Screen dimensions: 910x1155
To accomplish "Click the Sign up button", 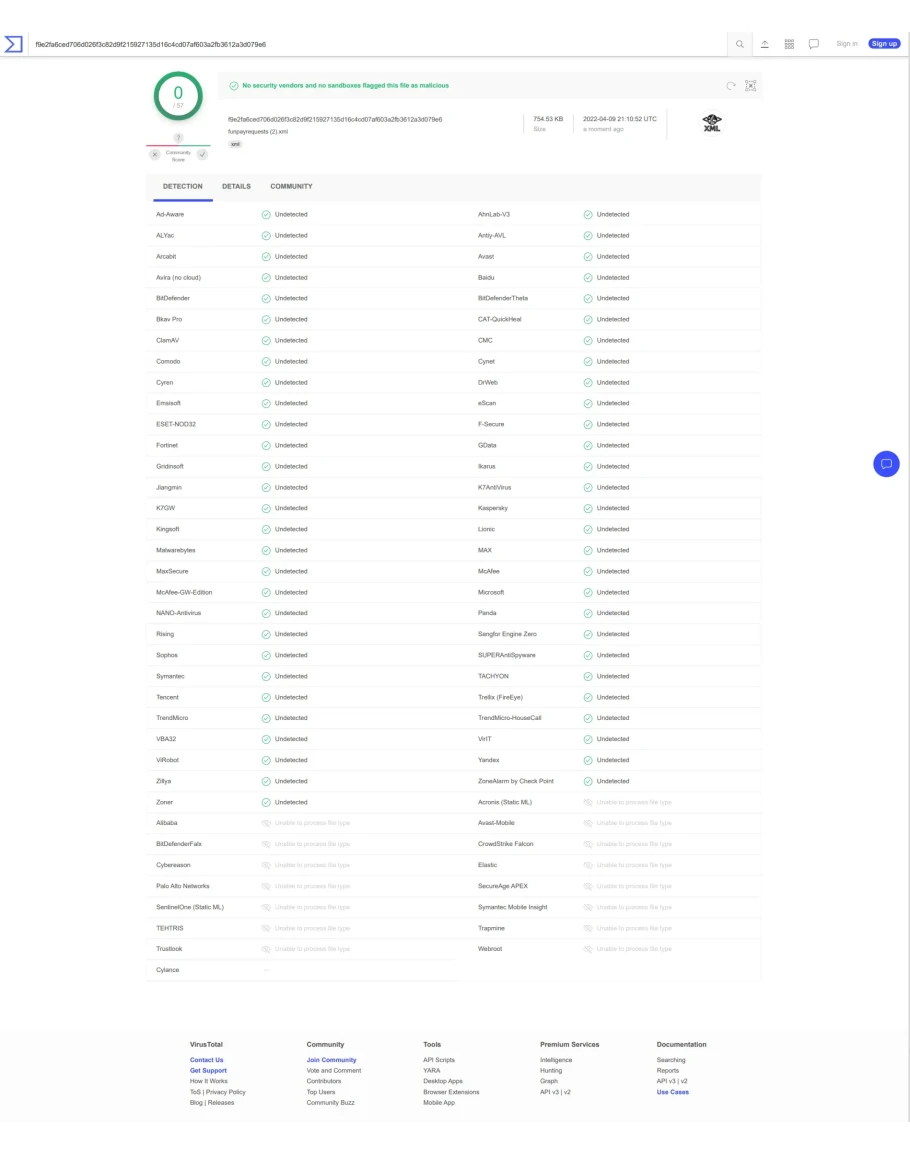I will pos(884,44).
